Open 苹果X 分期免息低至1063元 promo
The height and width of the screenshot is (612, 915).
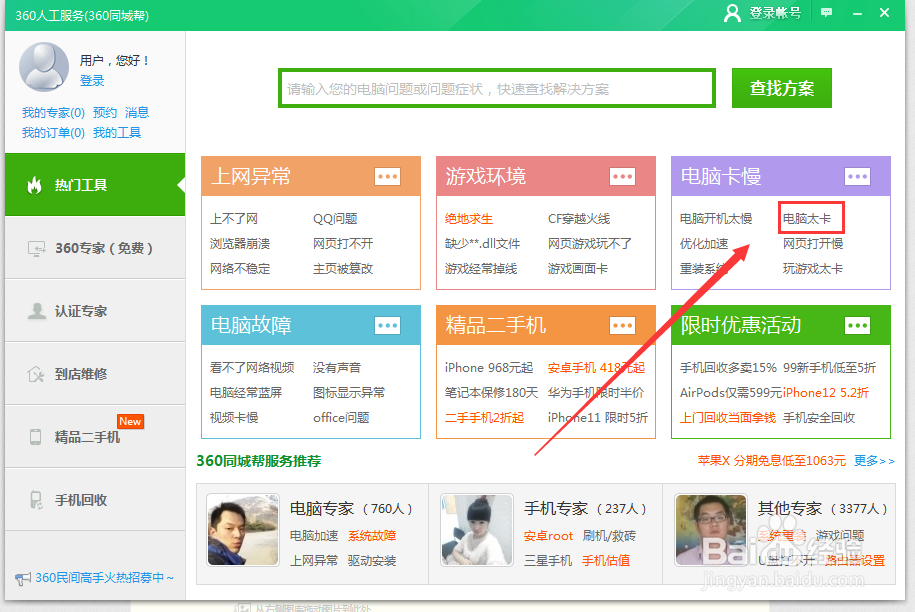pos(771,461)
